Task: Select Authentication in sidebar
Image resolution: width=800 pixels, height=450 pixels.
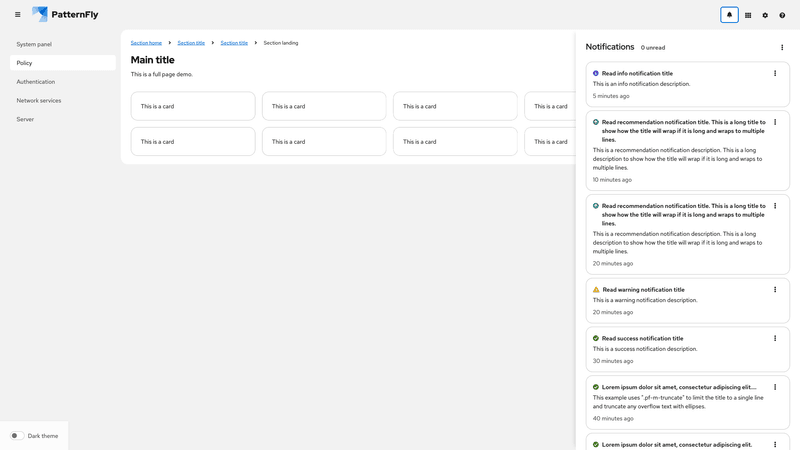Action: 36,82
